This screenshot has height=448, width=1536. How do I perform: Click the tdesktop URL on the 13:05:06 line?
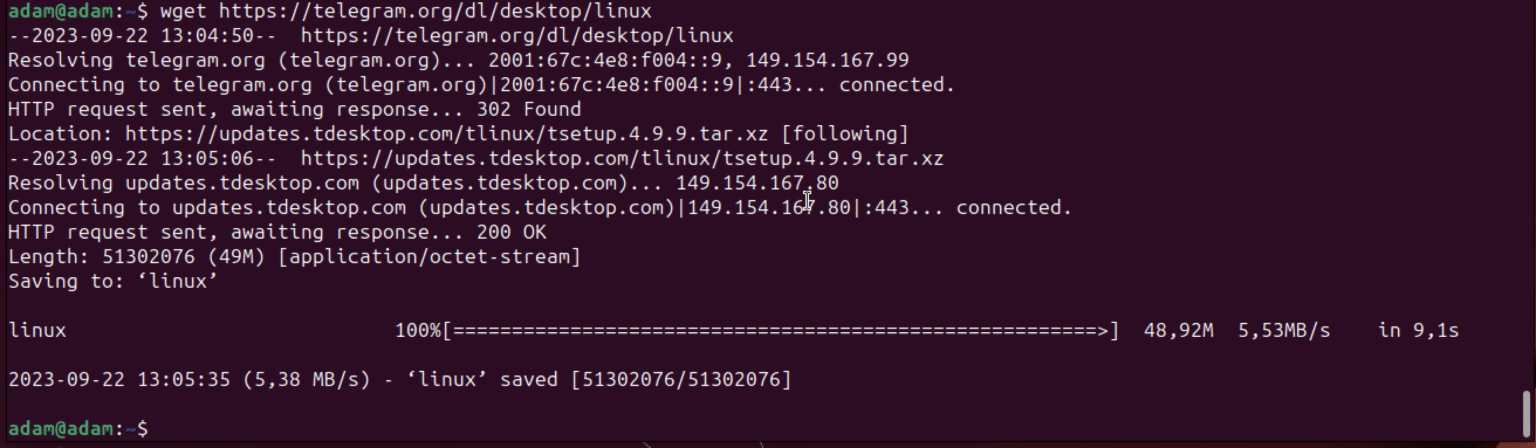click(622, 158)
